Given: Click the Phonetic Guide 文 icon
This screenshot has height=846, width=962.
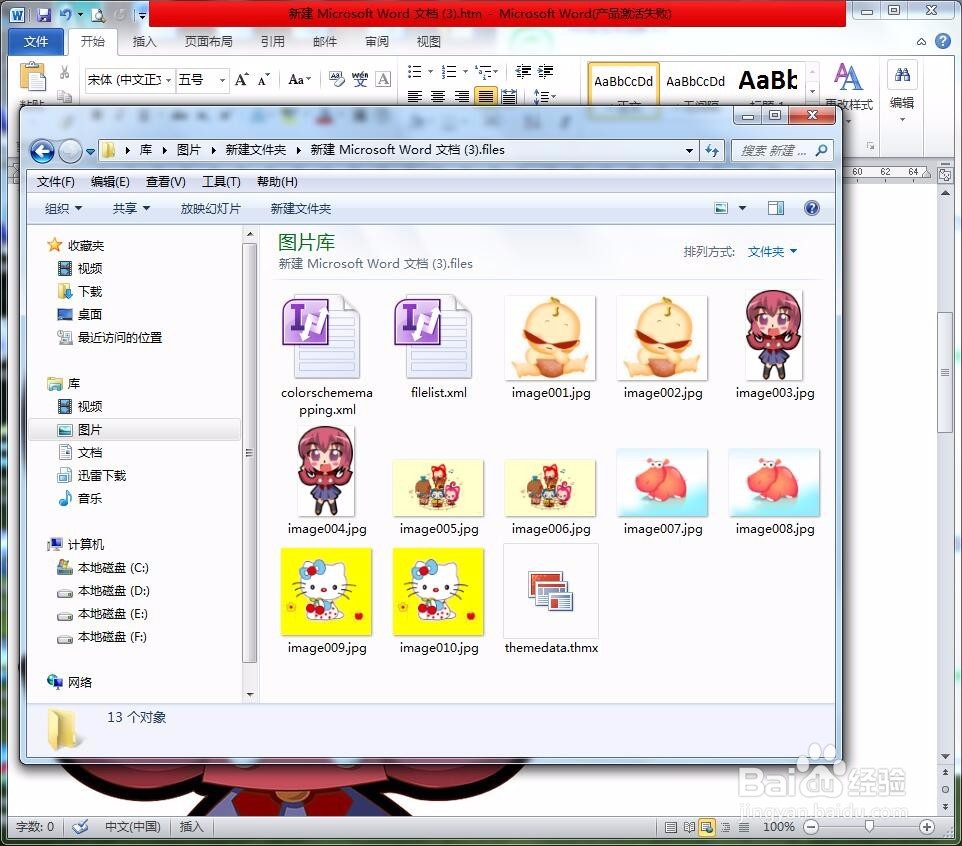Looking at the screenshot, I should click(x=360, y=79).
